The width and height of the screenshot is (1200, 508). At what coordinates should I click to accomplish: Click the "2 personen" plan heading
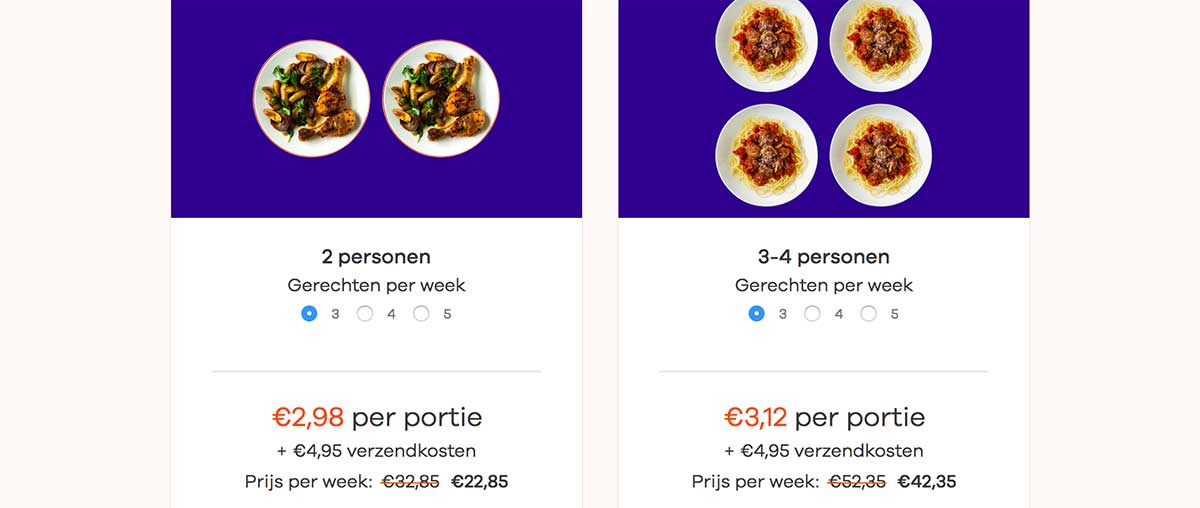(x=376, y=257)
